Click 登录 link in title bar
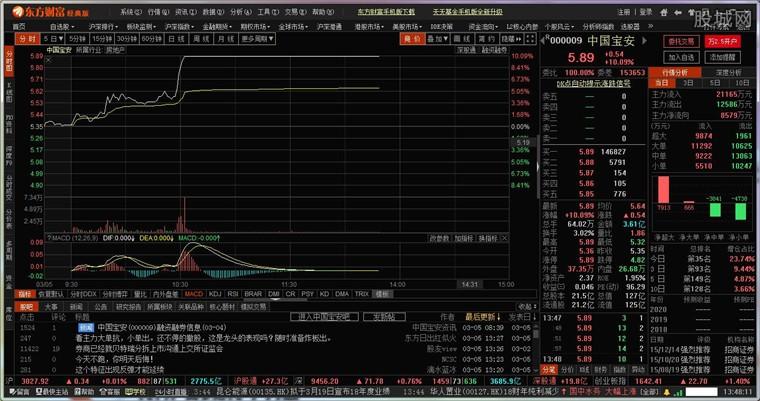 646,12
